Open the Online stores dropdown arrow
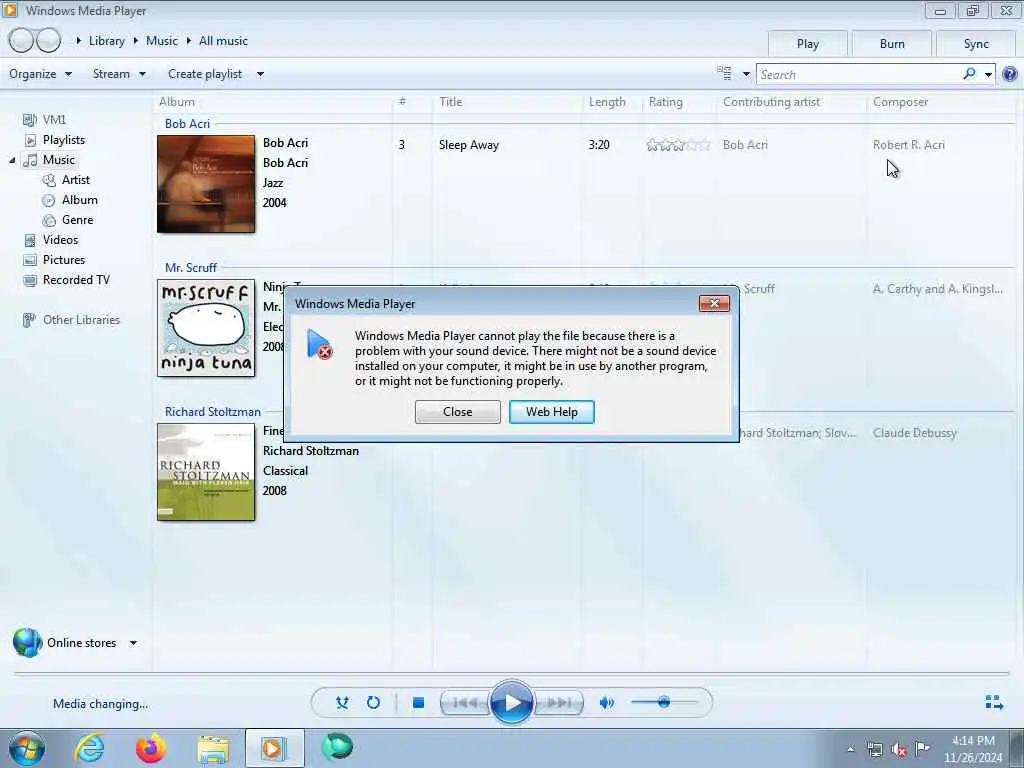This screenshot has width=1024, height=768. [133, 643]
